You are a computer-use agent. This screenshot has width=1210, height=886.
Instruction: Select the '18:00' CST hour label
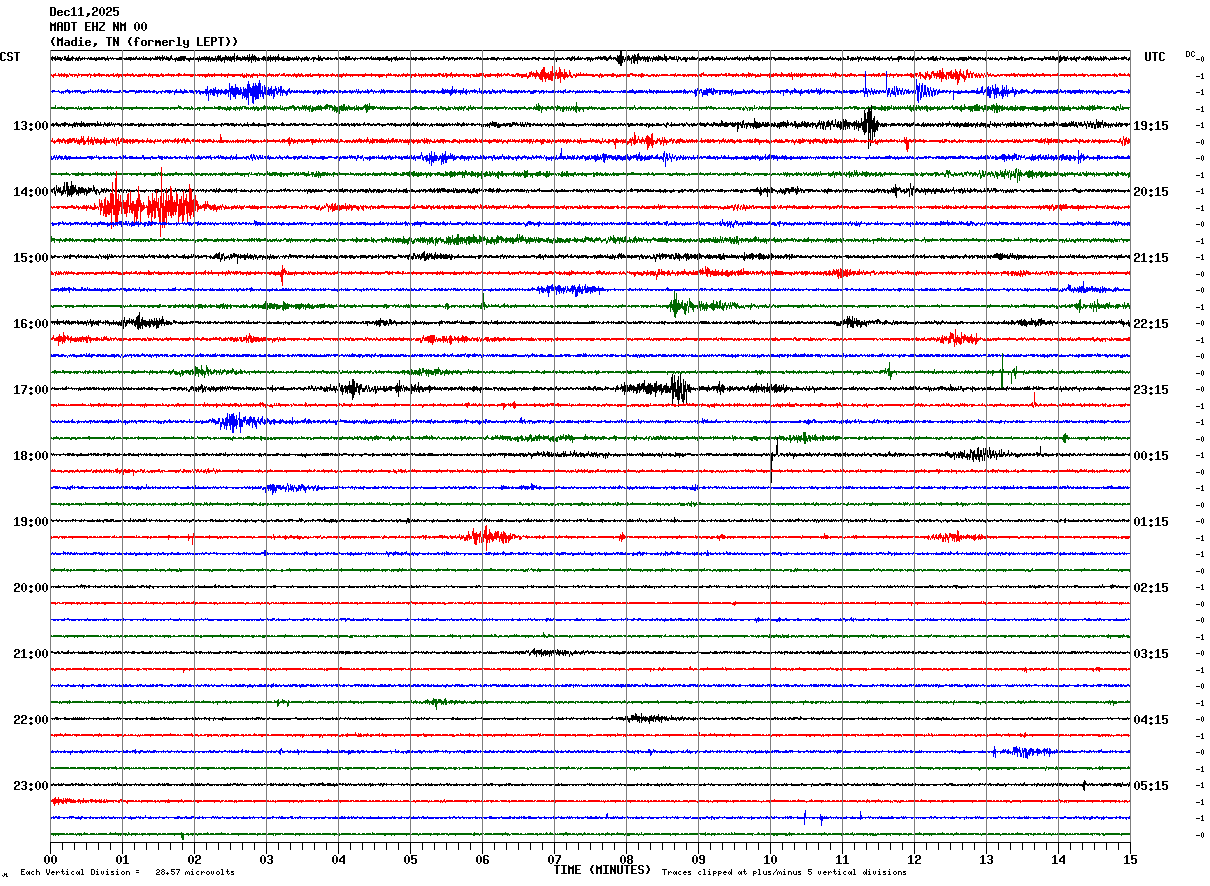(x=31, y=456)
